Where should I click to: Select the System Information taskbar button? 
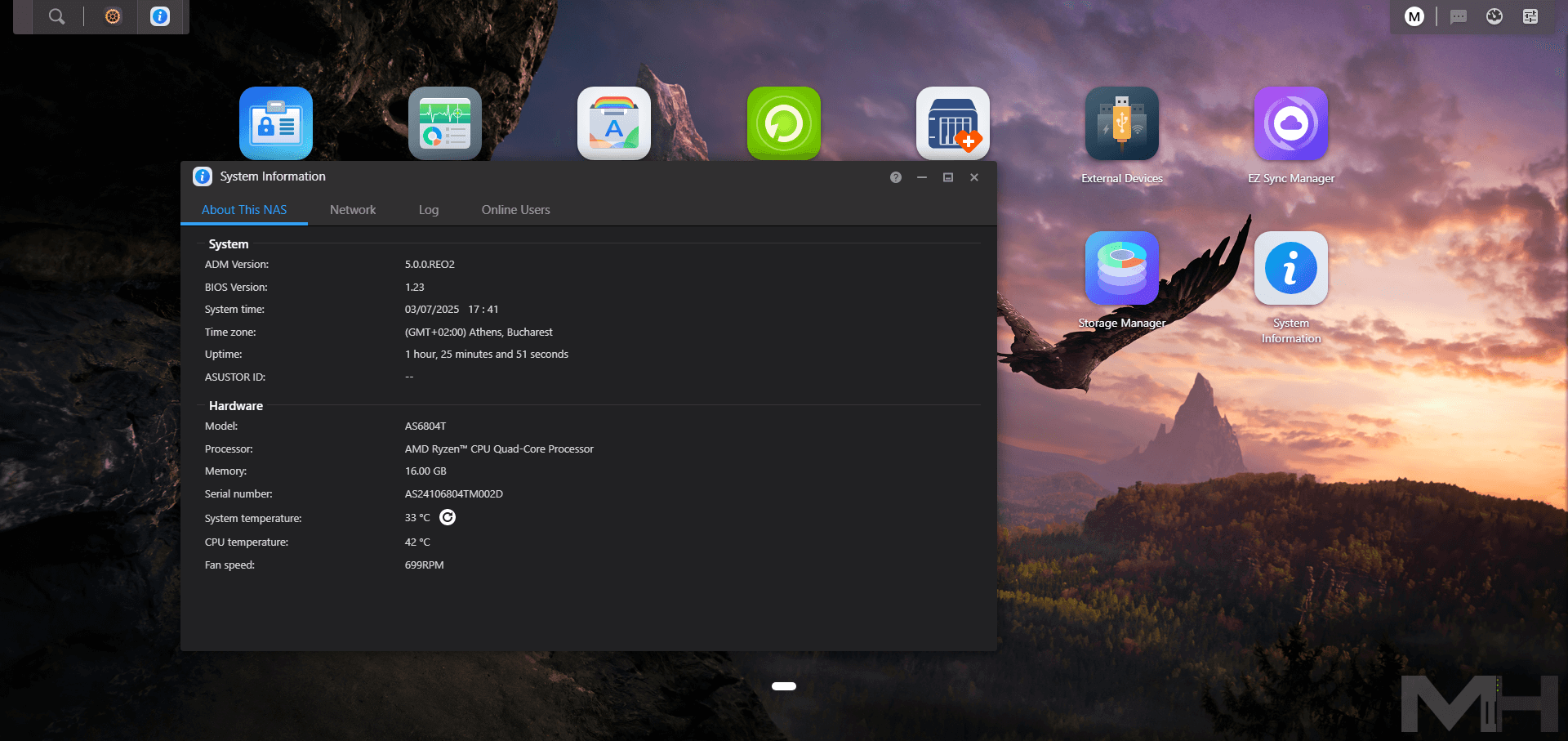160,16
